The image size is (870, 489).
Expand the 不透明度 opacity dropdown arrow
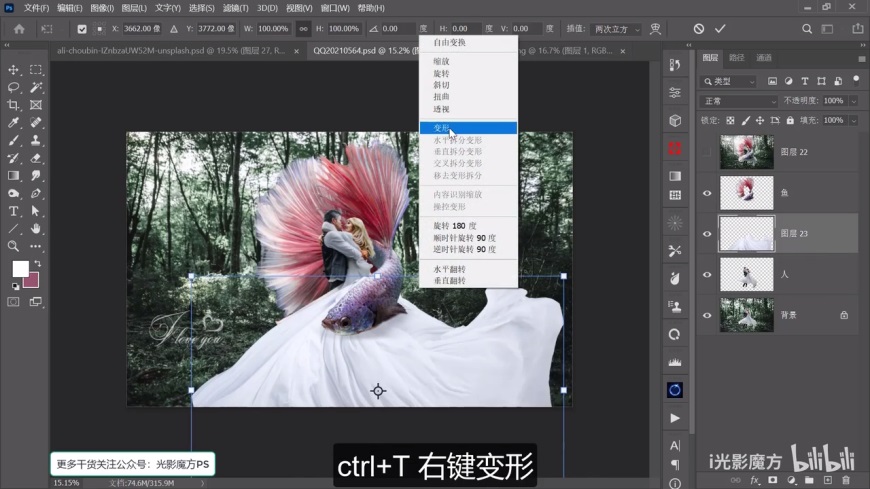(854, 101)
